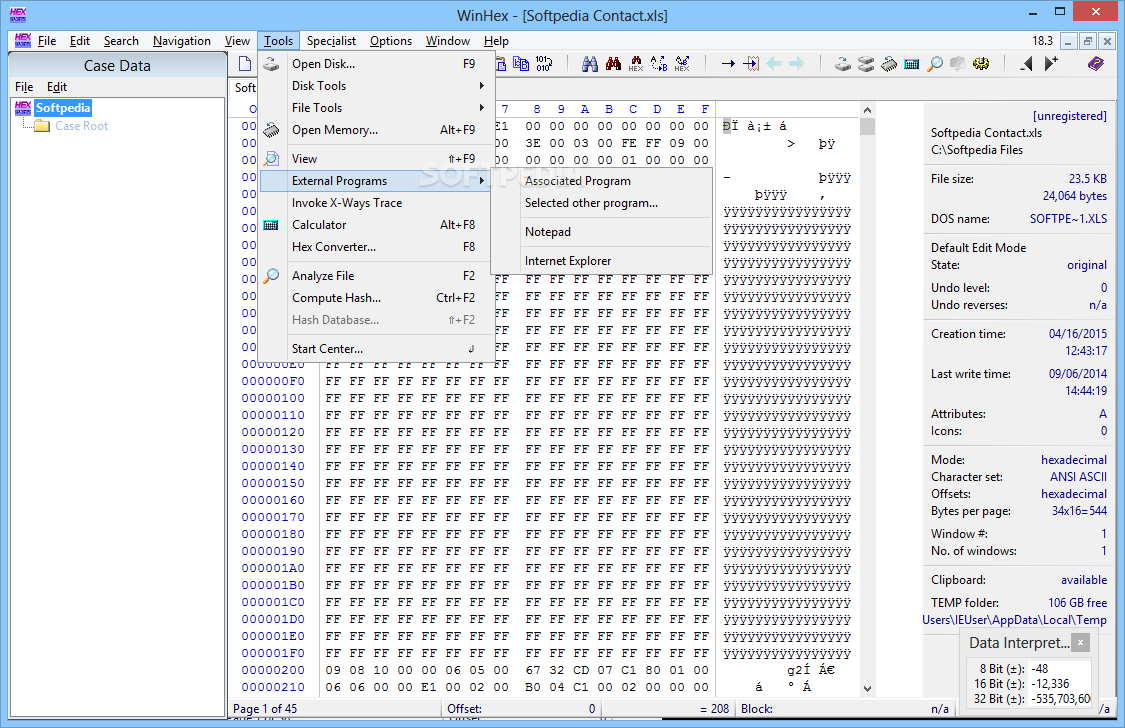Choose Open Disk... from Tools menu
This screenshot has height=728, width=1125.
(376, 64)
